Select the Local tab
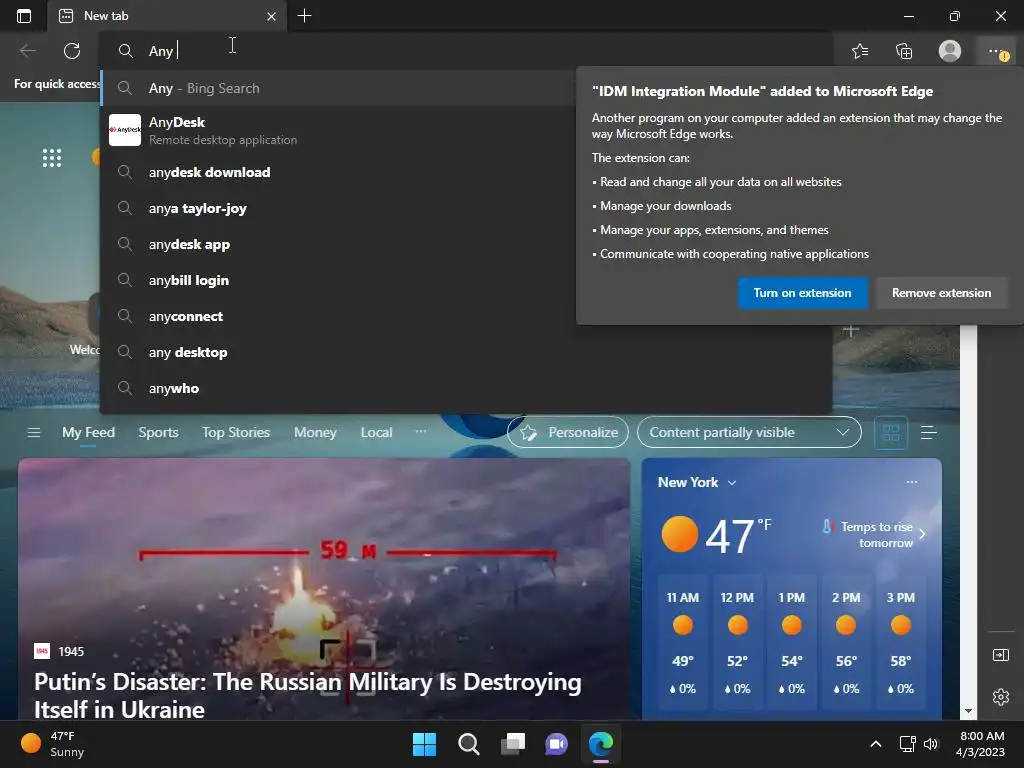This screenshot has height=768, width=1024. pos(376,432)
